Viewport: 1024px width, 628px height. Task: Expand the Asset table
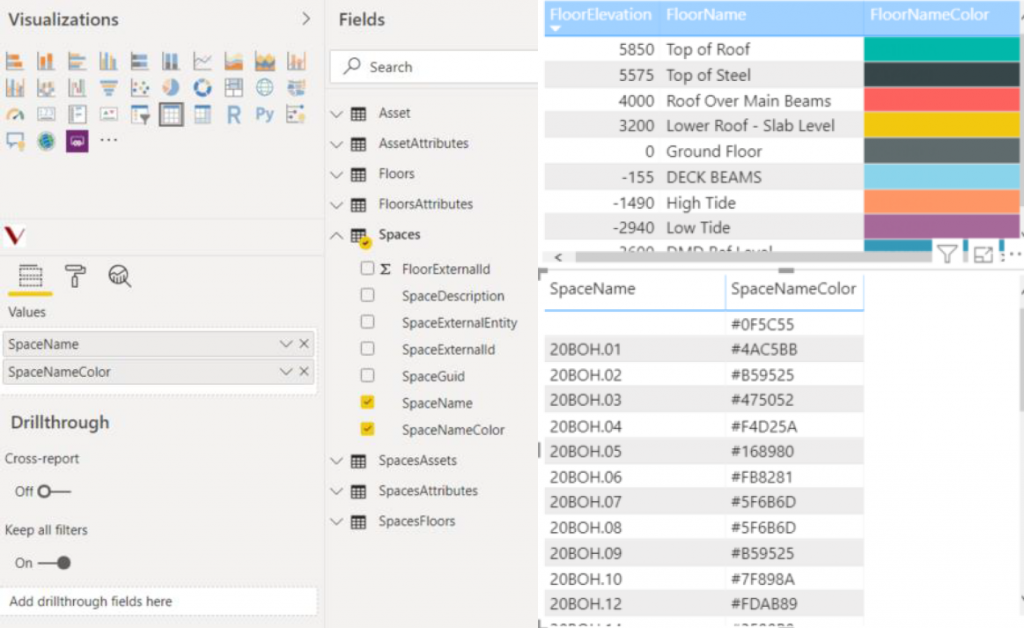336,114
